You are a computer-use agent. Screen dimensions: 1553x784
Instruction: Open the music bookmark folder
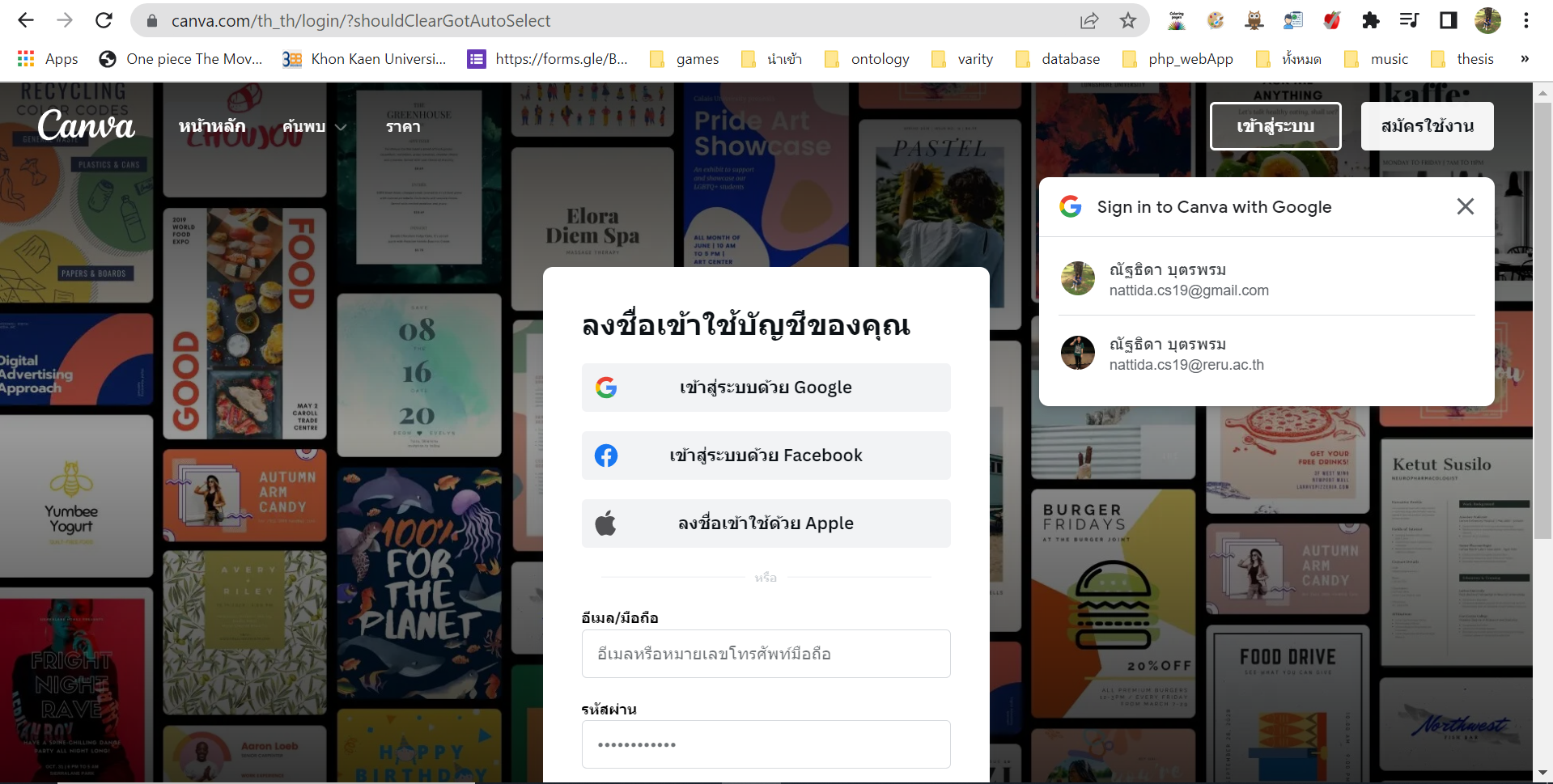1376,59
